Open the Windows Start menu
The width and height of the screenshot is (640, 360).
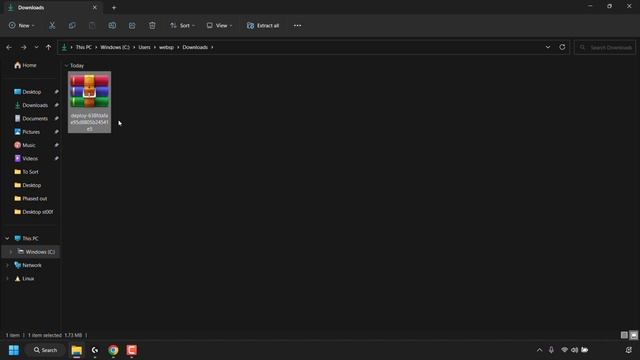point(14,350)
